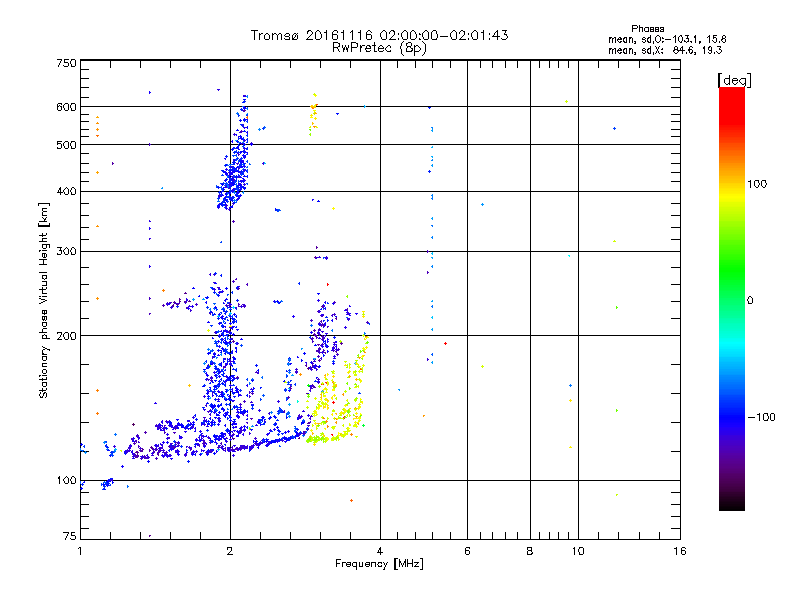This screenshot has width=800, height=600.
Task: Click y-axis tick label '750'
Action: pos(66,63)
